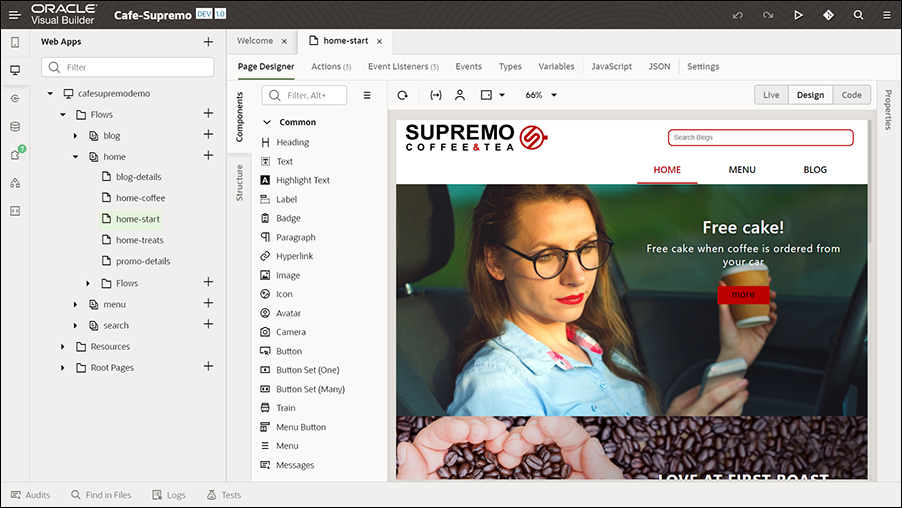The width and height of the screenshot is (902, 508).
Task: Add a page using plus beside home
Action: [x=208, y=155]
